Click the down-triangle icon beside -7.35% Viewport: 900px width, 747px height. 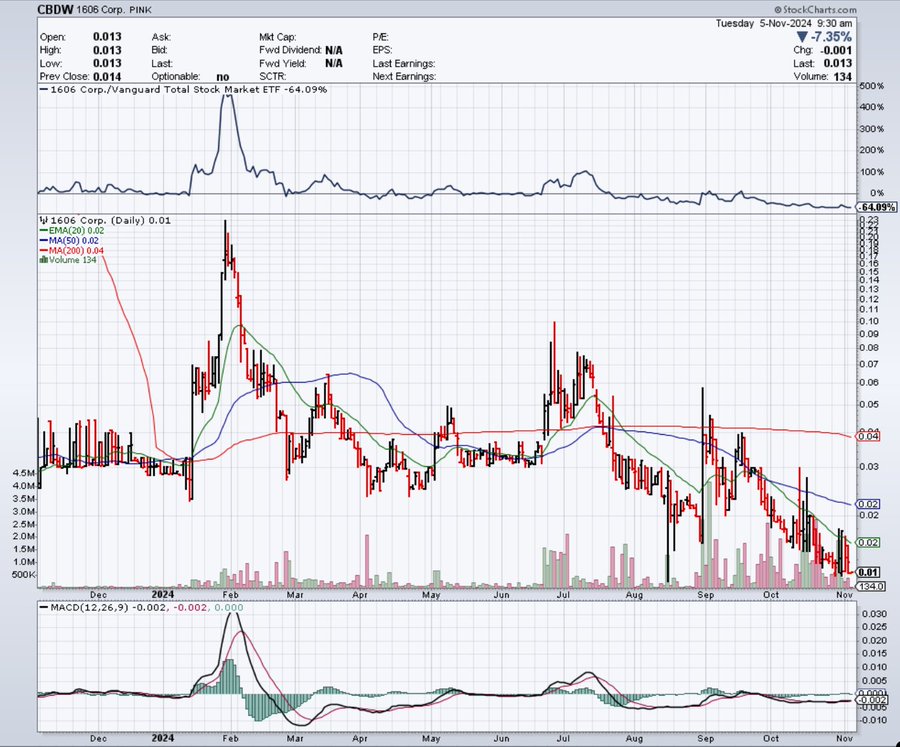(802, 37)
